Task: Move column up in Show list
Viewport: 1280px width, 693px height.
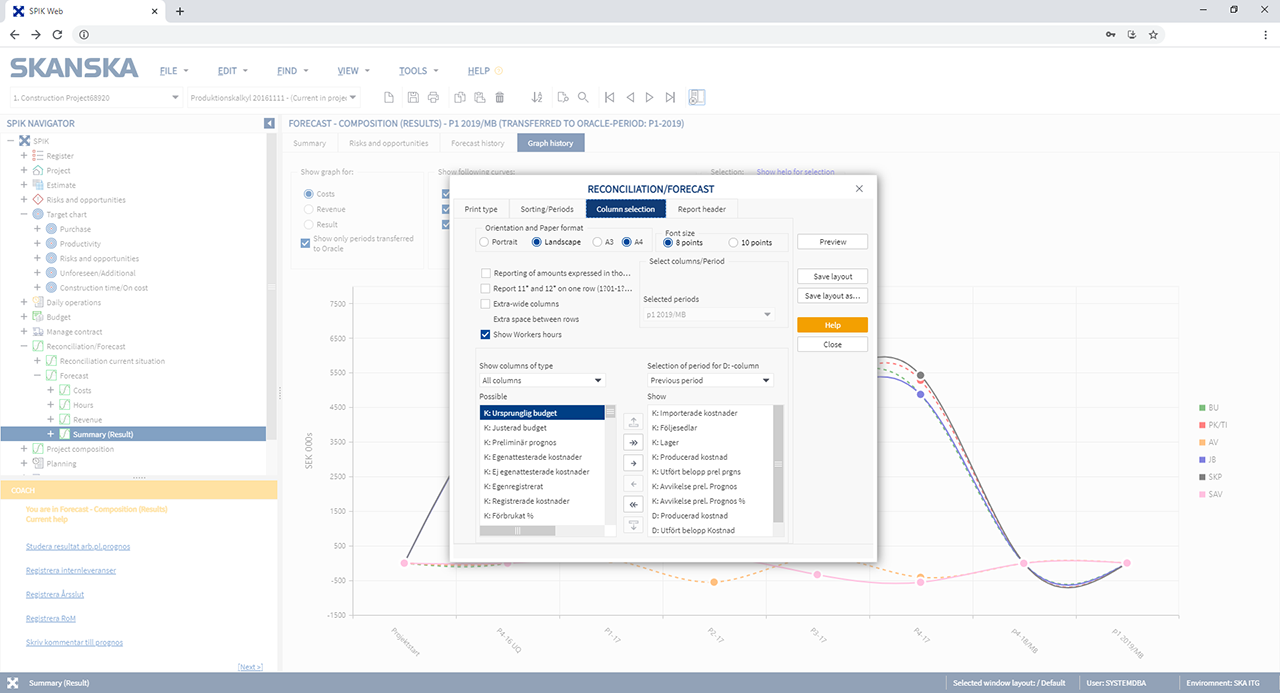Action: point(632,422)
